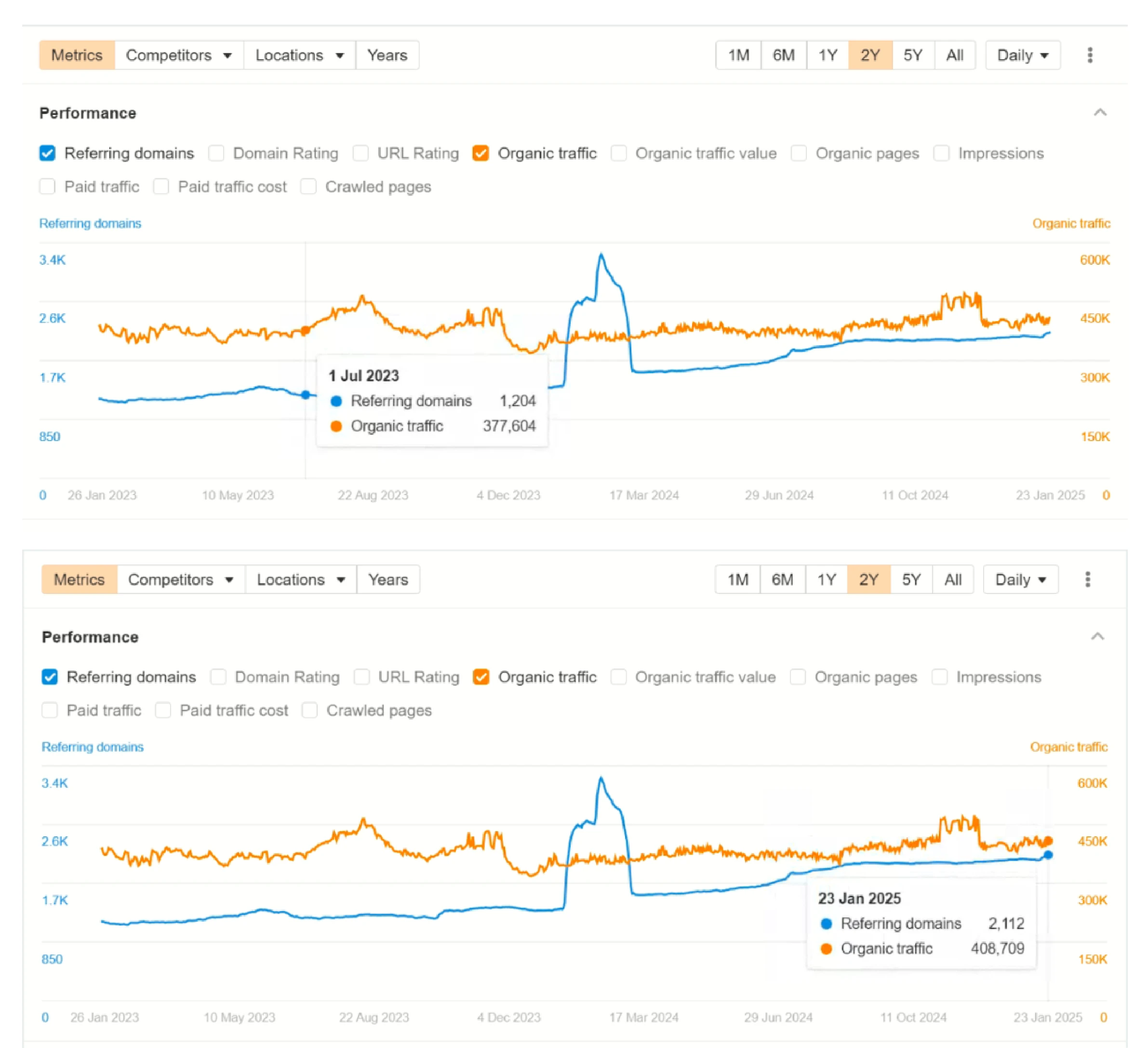Open the top Competitors dropdown
Viewport: 1148px width, 1048px height.
tap(179, 55)
